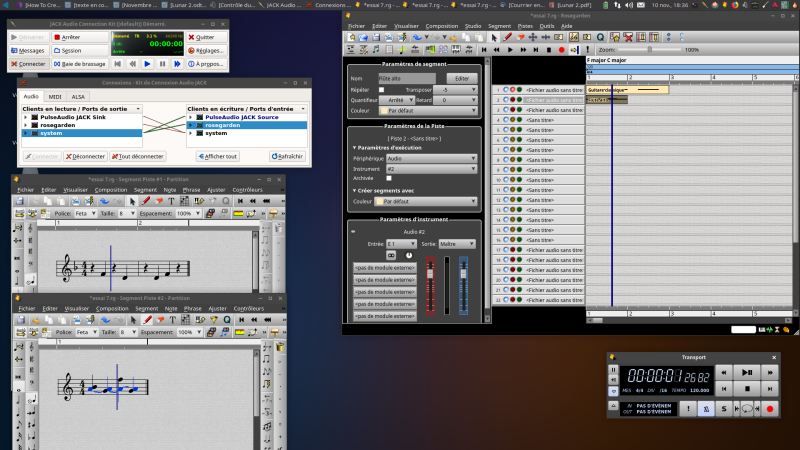Open the Quantifieur dropdown
The image size is (800, 450).
point(398,100)
